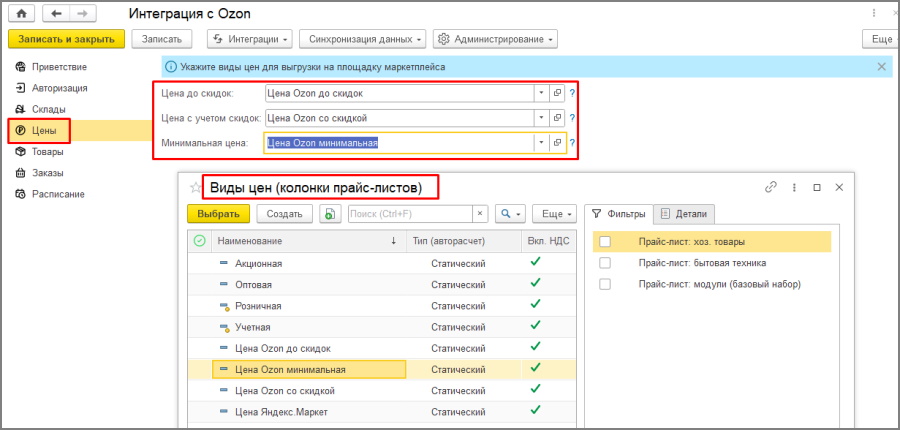Open 'Синхронизация данных' dropdown menu
Image resolution: width=900 pixels, height=430 pixels.
click(362, 39)
